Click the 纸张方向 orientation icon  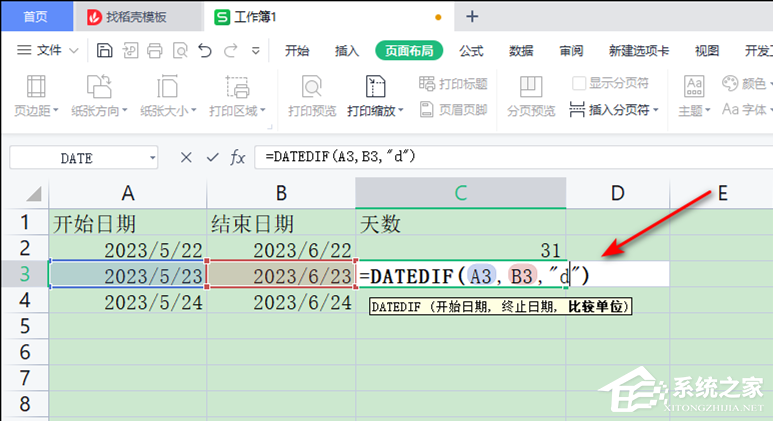click(99, 87)
